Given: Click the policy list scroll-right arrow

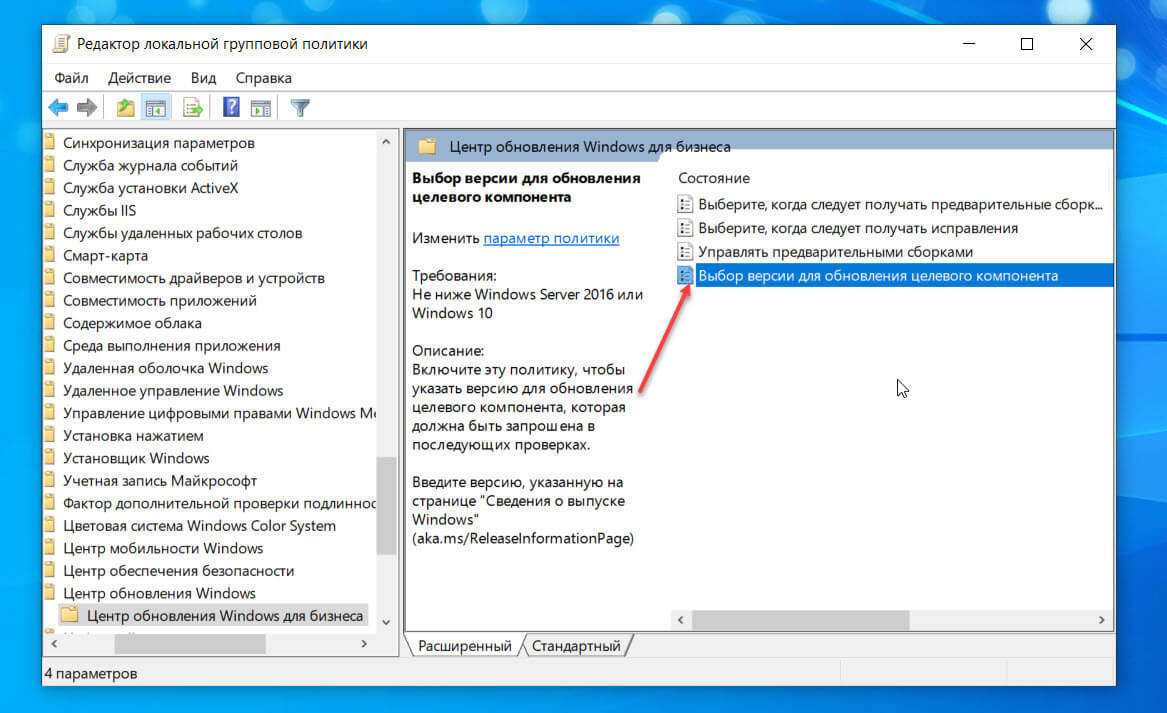Looking at the screenshot, I should pos(1102,620).
